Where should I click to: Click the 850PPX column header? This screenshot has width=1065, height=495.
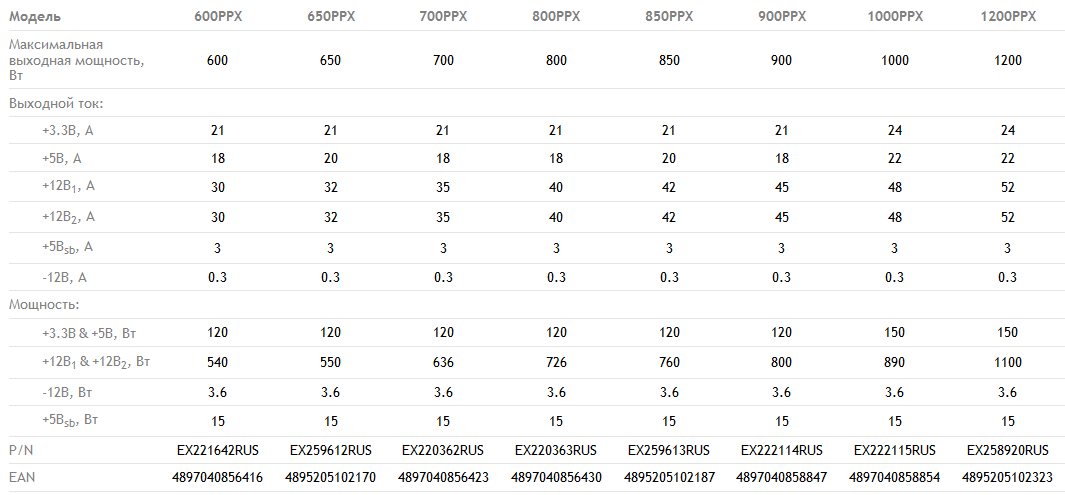click(x=669, y=18)
